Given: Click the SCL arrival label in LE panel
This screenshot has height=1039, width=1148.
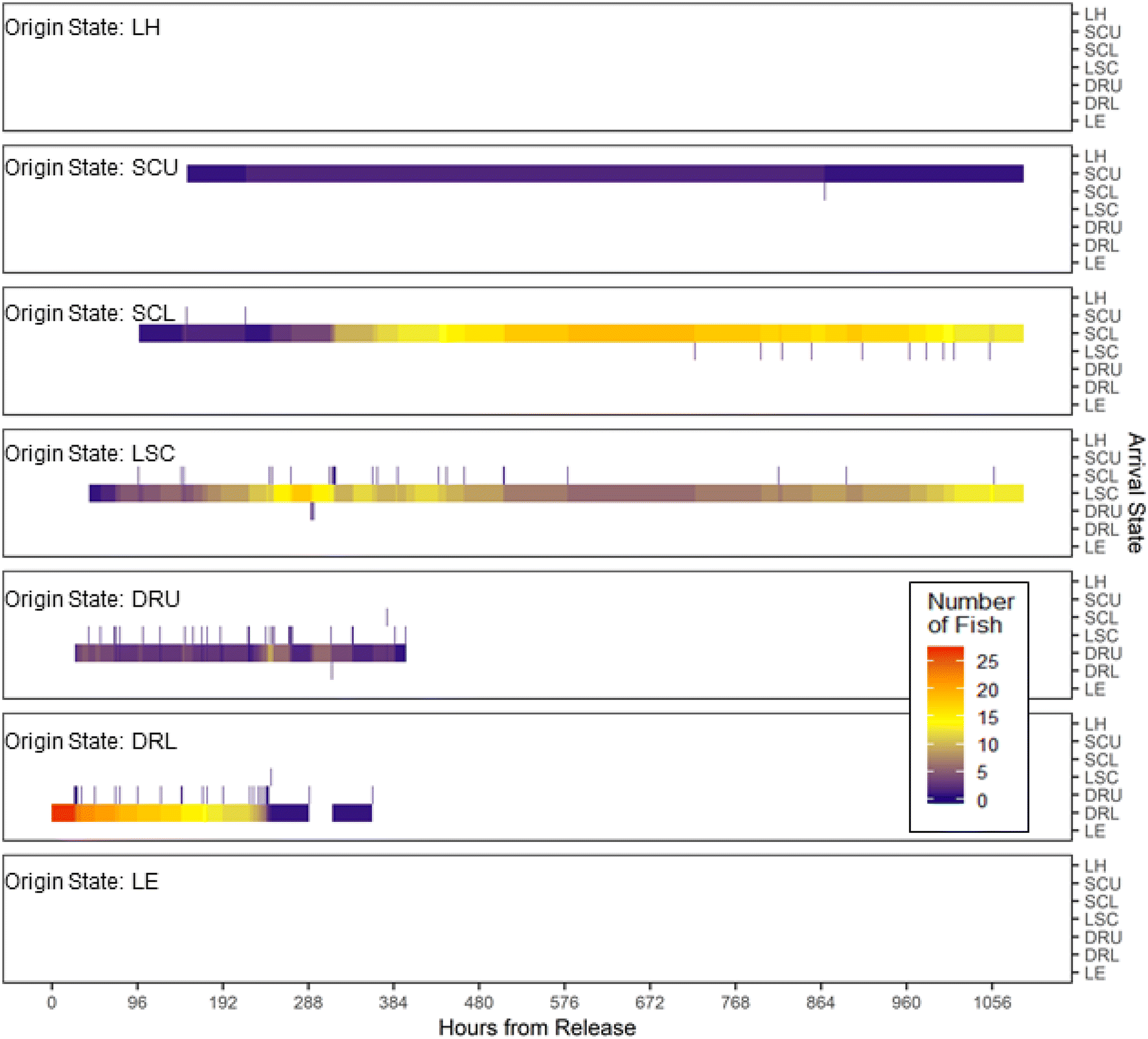Looking at the screenshot, I should pos(1101,902).
